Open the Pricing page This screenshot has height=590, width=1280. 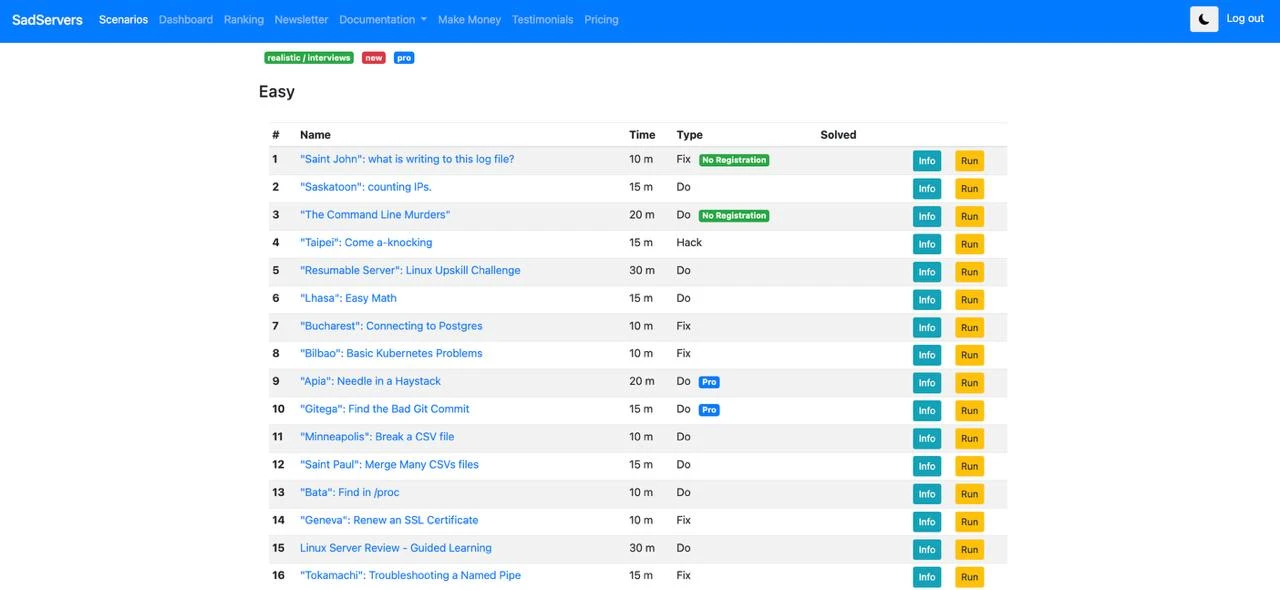click(601, 19)
